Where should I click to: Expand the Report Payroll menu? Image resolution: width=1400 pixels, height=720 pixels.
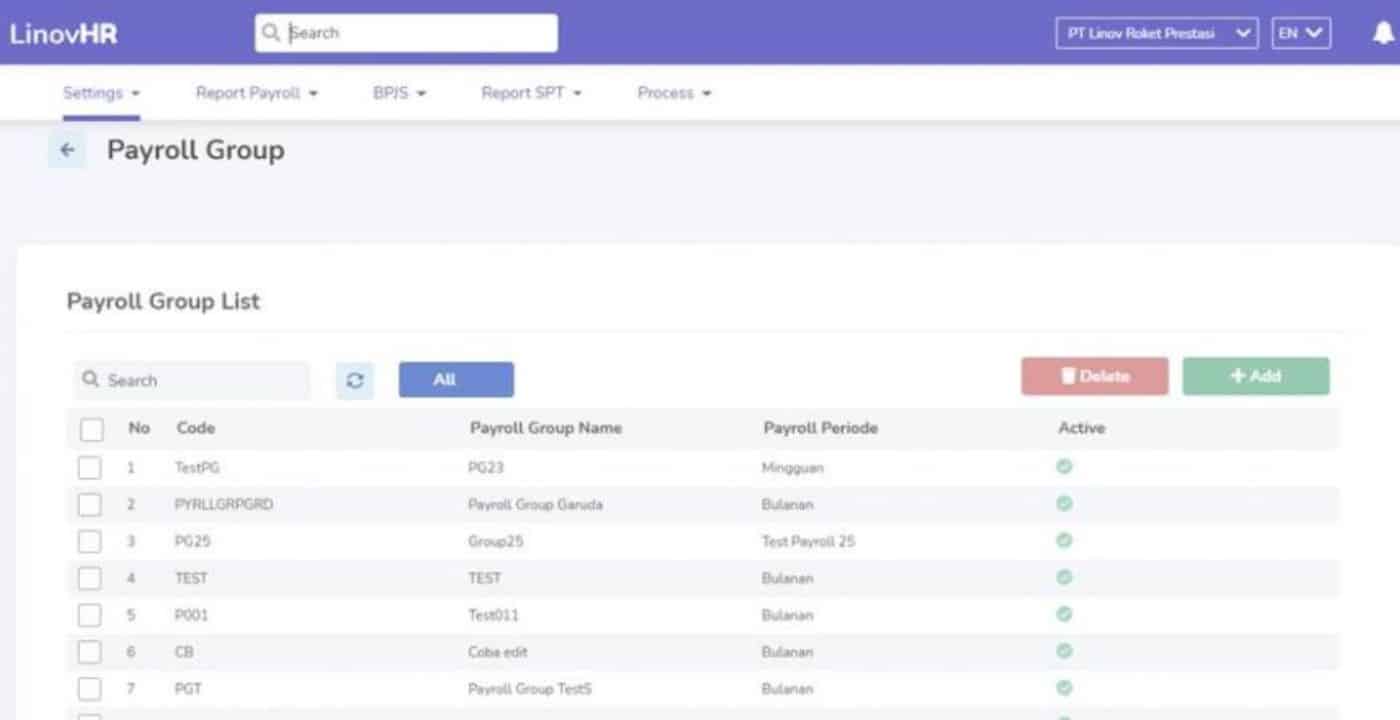(x=256, y=93)
